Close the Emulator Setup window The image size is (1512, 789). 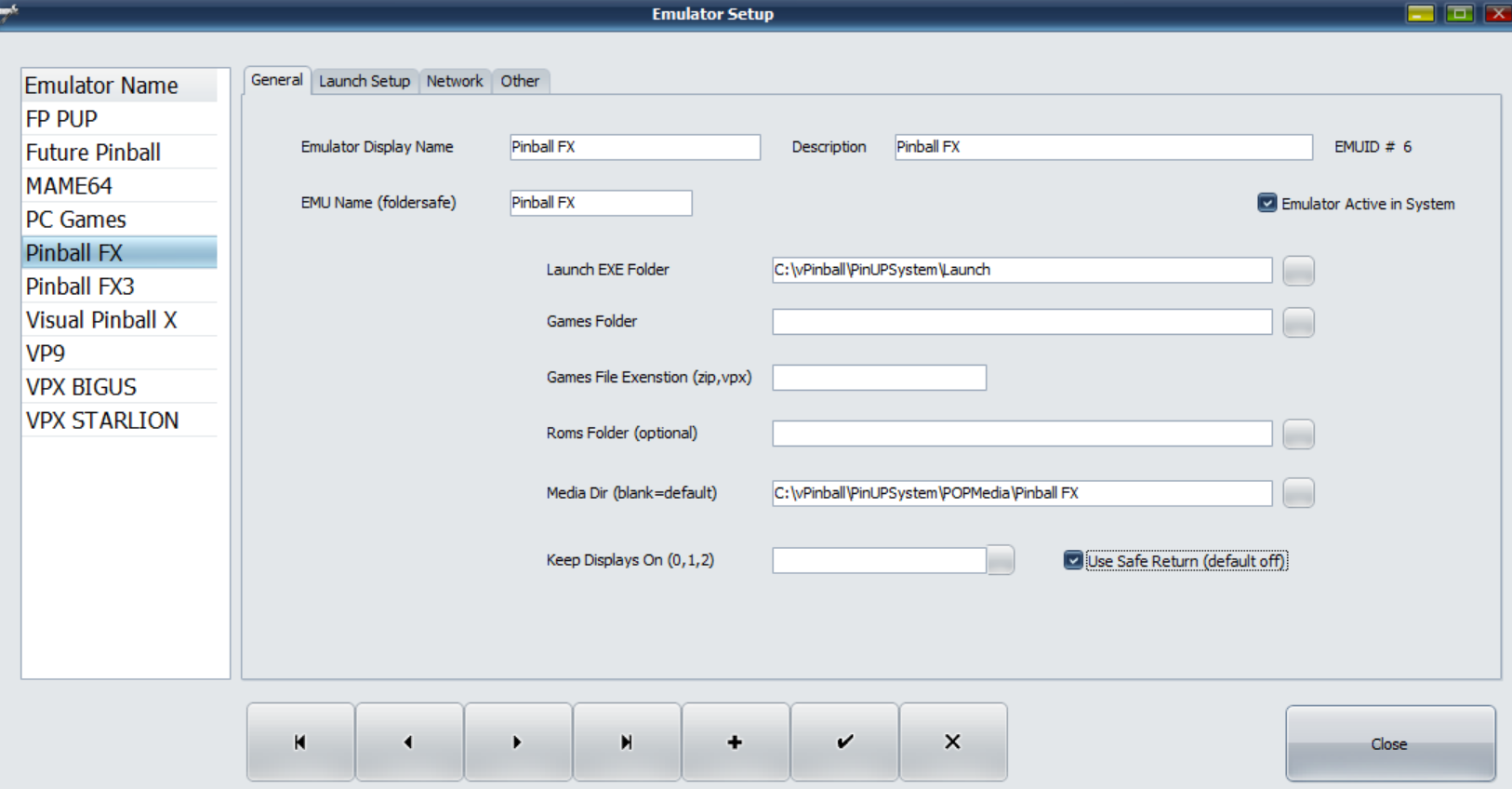click(x=1498, y=13)
